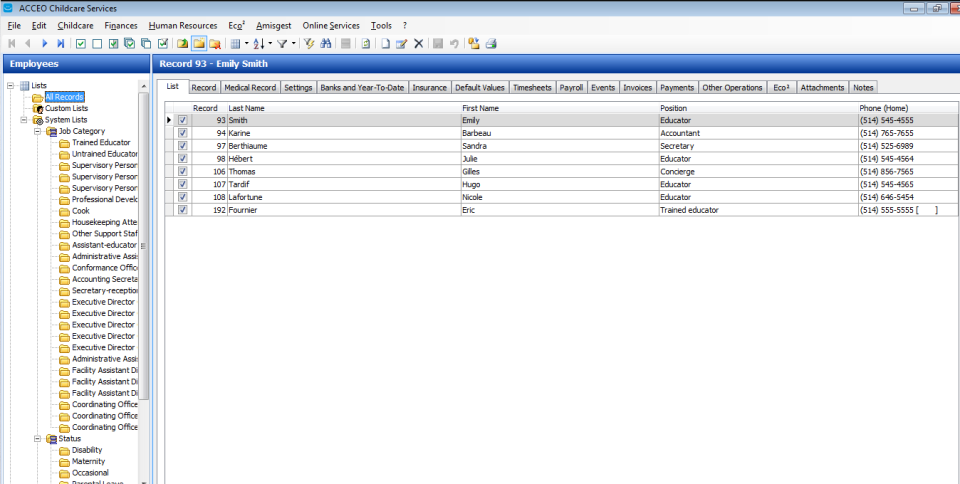Switch to the Timesheets tab
This screenshot has width=960, height=484.
pyautogui.click(x=532, y=87)
